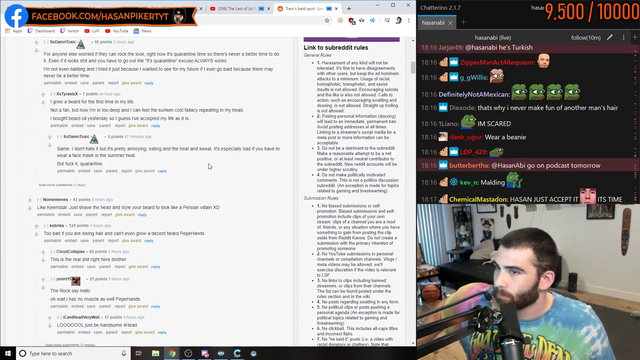Screen dimensions: 640x360
Task: Click the hasanabi (live) split header
Action: (x=493, y=38)
